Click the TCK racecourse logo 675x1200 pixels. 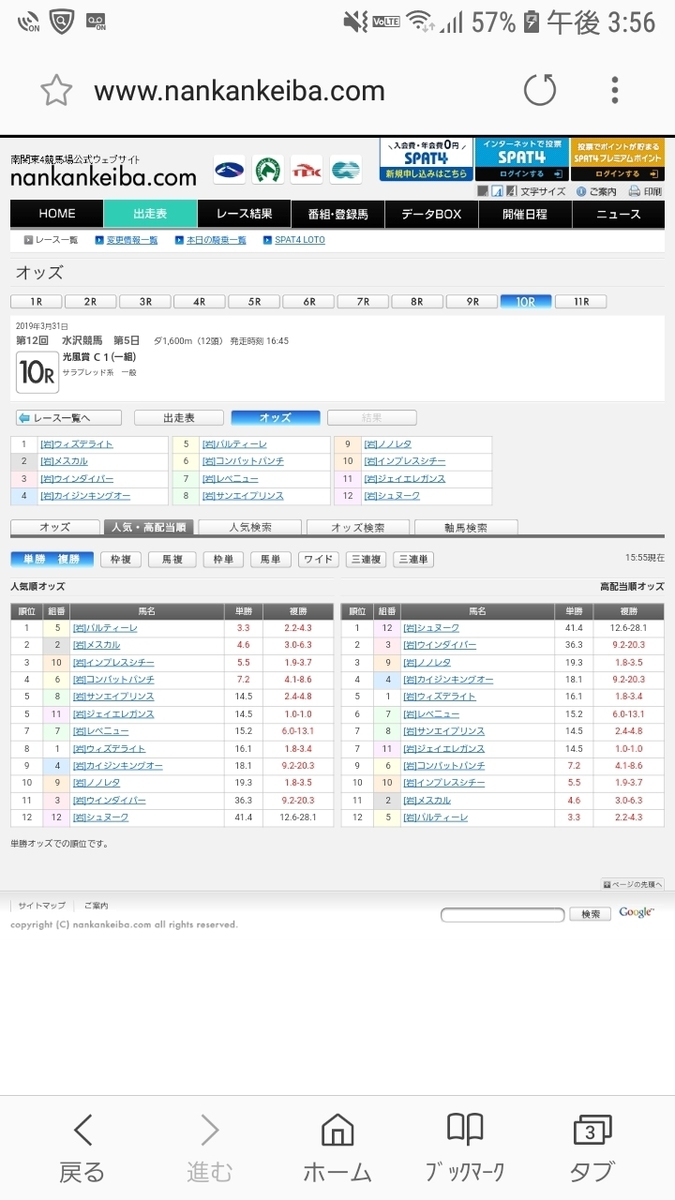(x=306, y=170)
